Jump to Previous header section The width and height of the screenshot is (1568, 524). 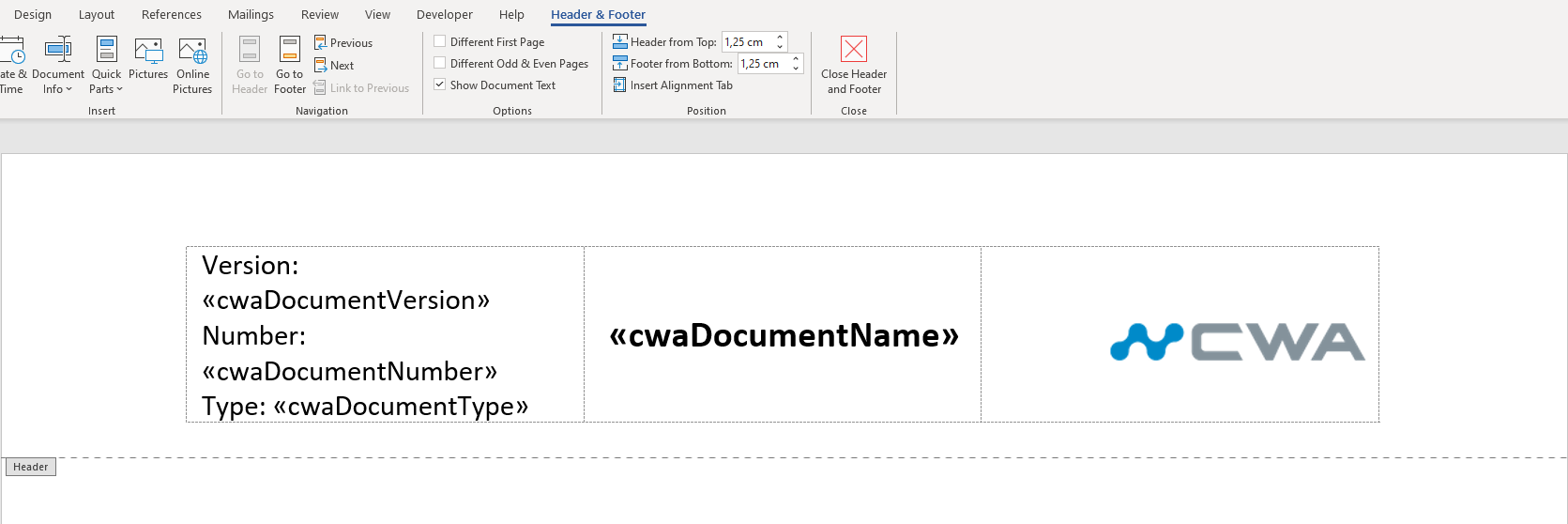click(343, 43)
